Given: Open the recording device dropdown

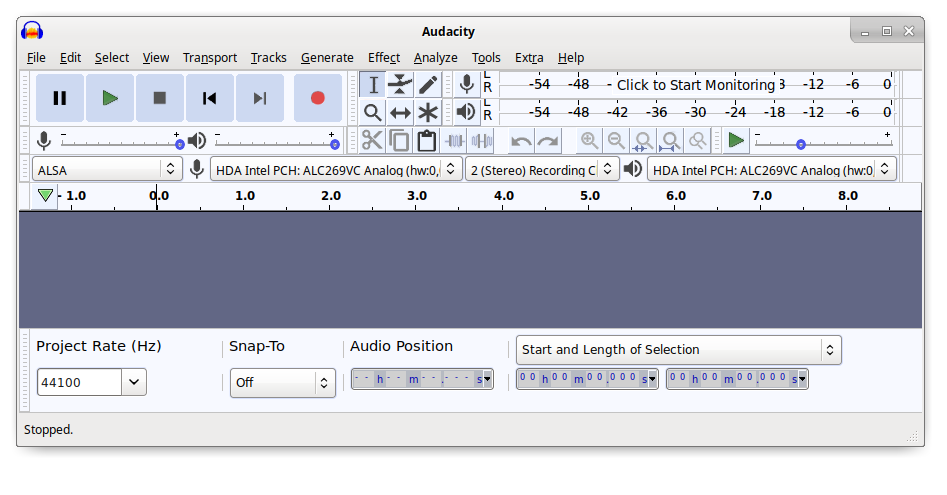Looking at the screenshot, I should coord(336,170).
